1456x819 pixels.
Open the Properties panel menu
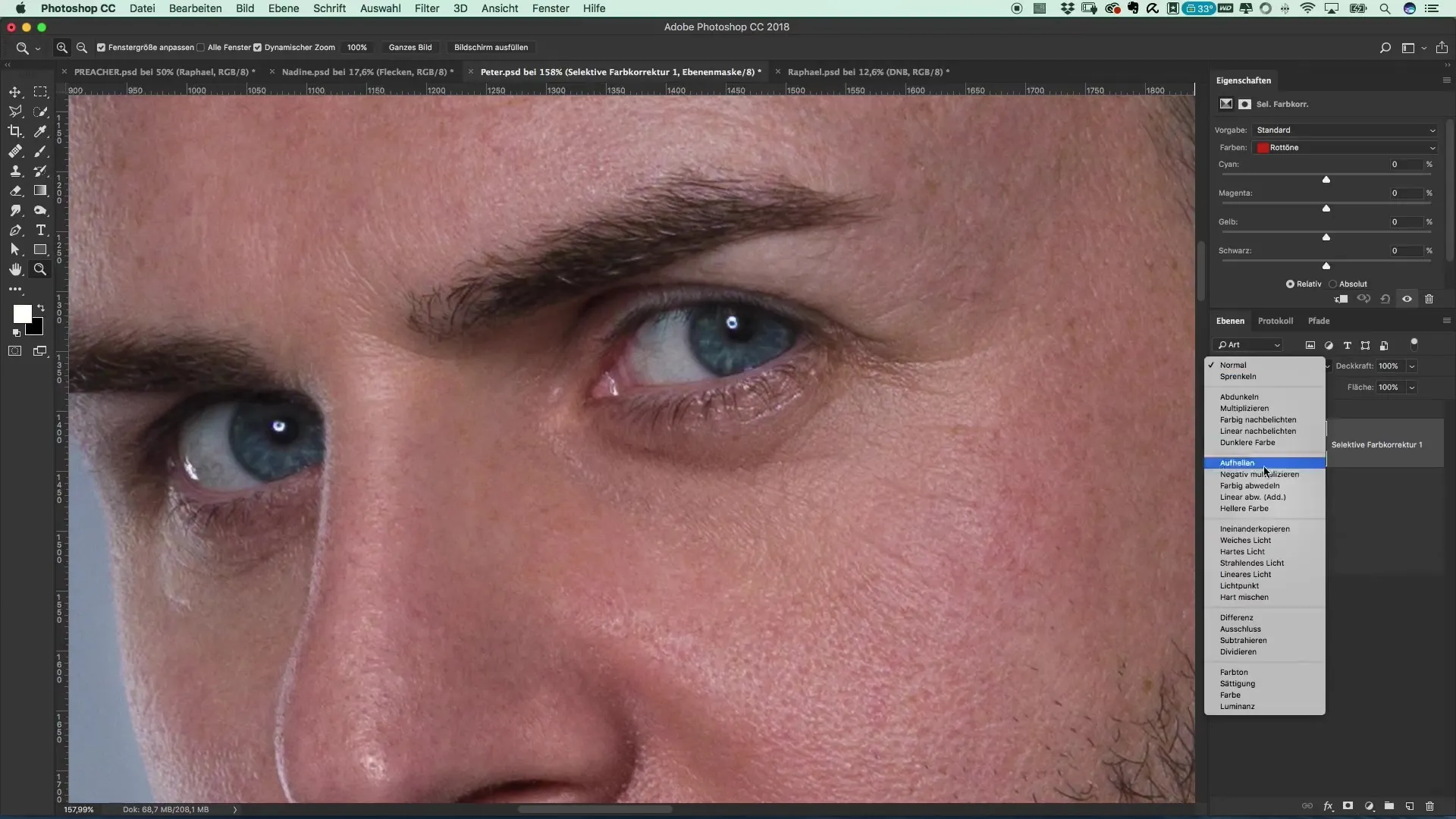tap(1446, 80)
